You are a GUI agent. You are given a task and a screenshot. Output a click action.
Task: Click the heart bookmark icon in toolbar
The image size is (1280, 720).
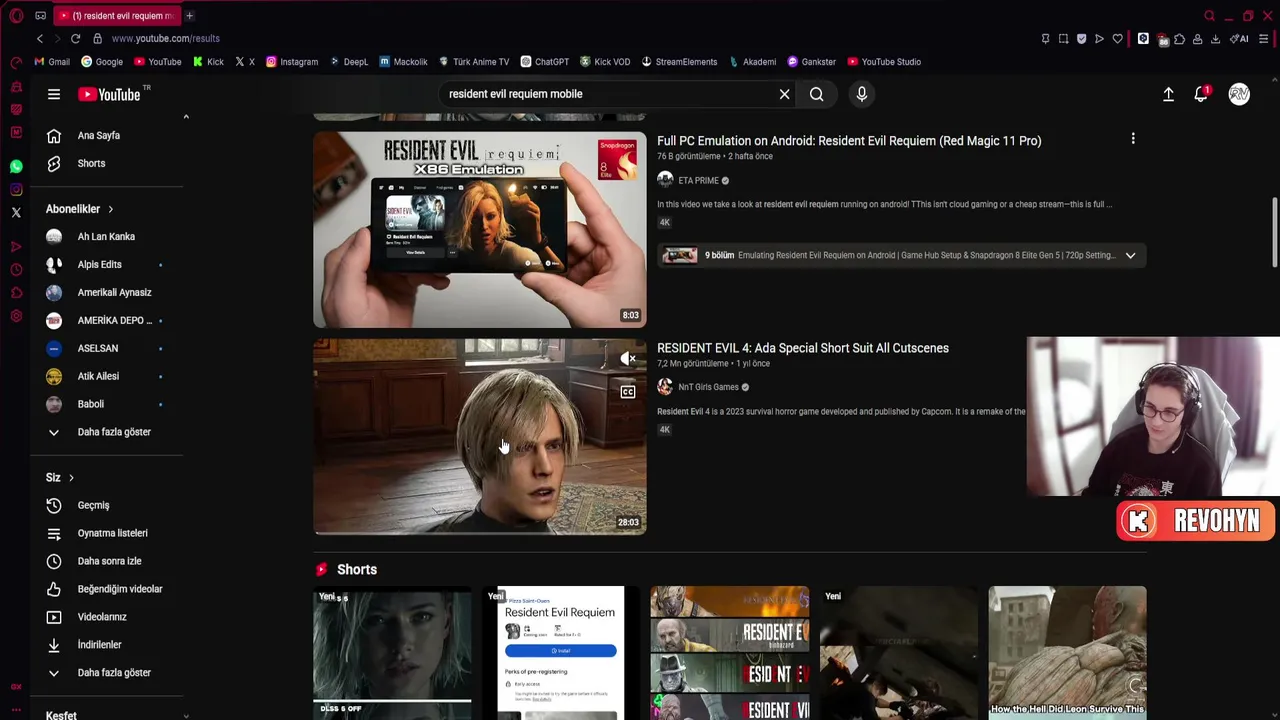point(1117,39)
